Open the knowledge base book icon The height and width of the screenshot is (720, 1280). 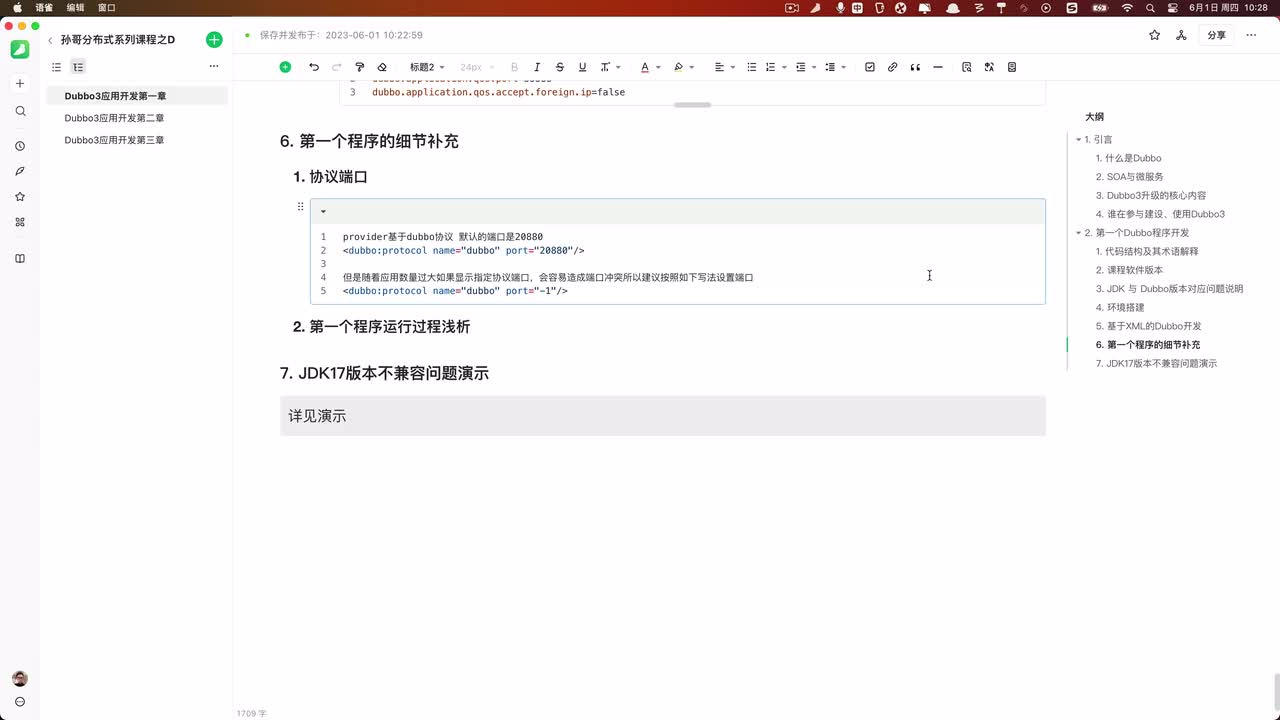click(20, 259)
